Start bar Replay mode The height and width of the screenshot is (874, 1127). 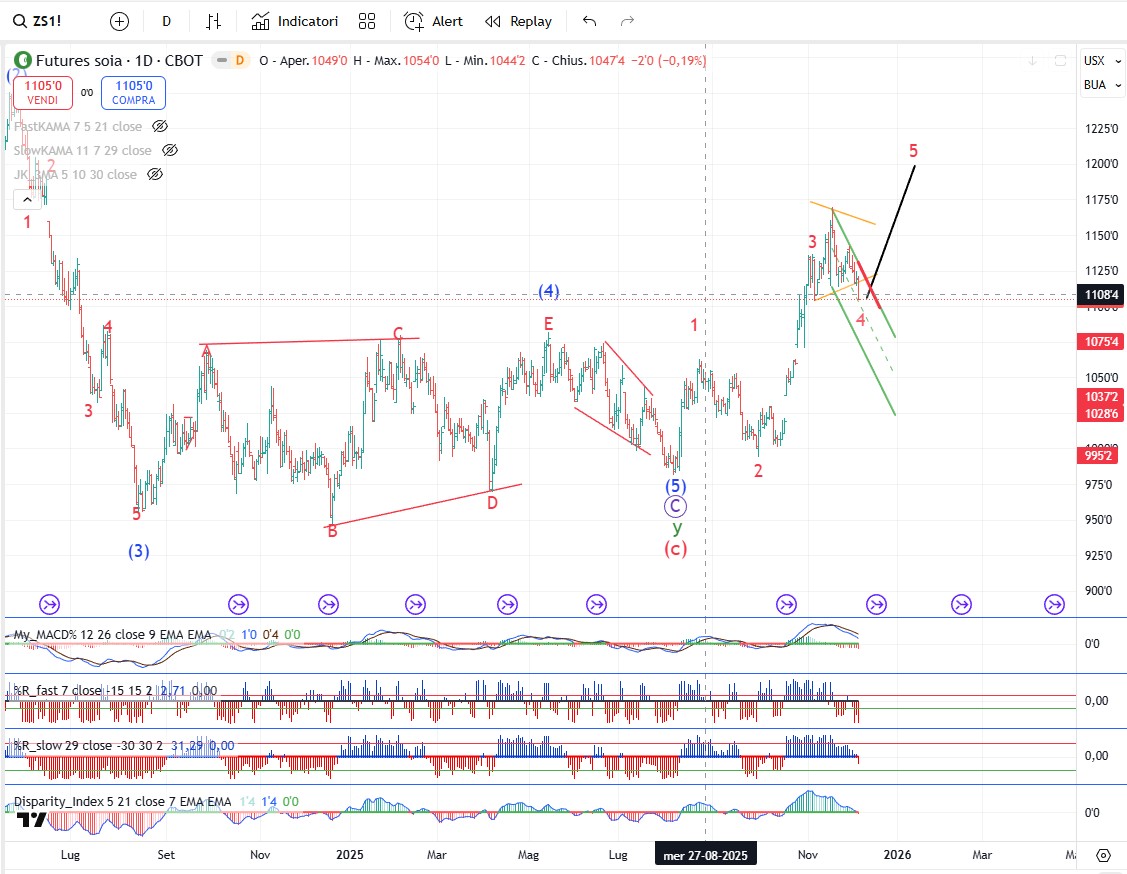click(518, 21)
